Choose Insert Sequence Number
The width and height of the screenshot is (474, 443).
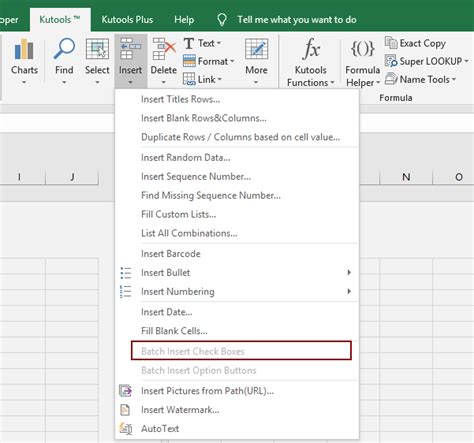237,176
